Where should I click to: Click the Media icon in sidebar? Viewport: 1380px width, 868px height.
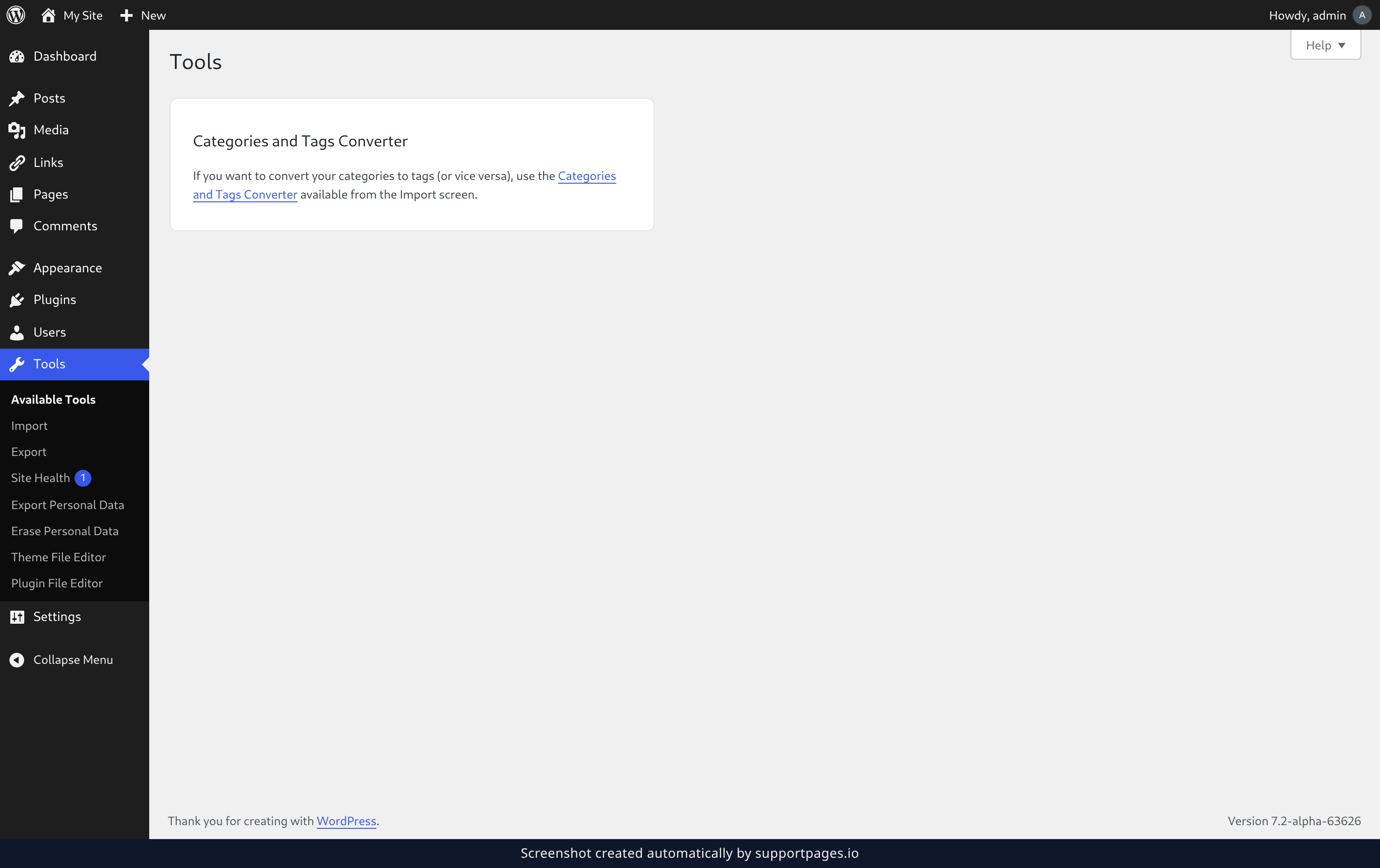17,131
